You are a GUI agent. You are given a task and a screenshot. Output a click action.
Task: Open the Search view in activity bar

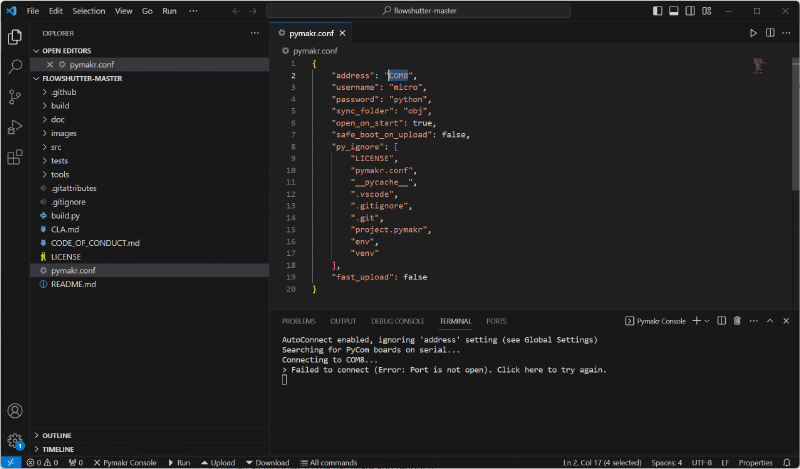pos(15,67)
